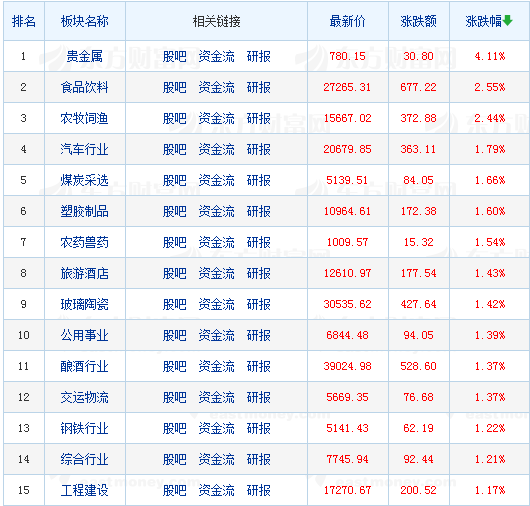Click the 板块名称 column header
This screenshot has height=506, width=530.
tap(85, 21)
